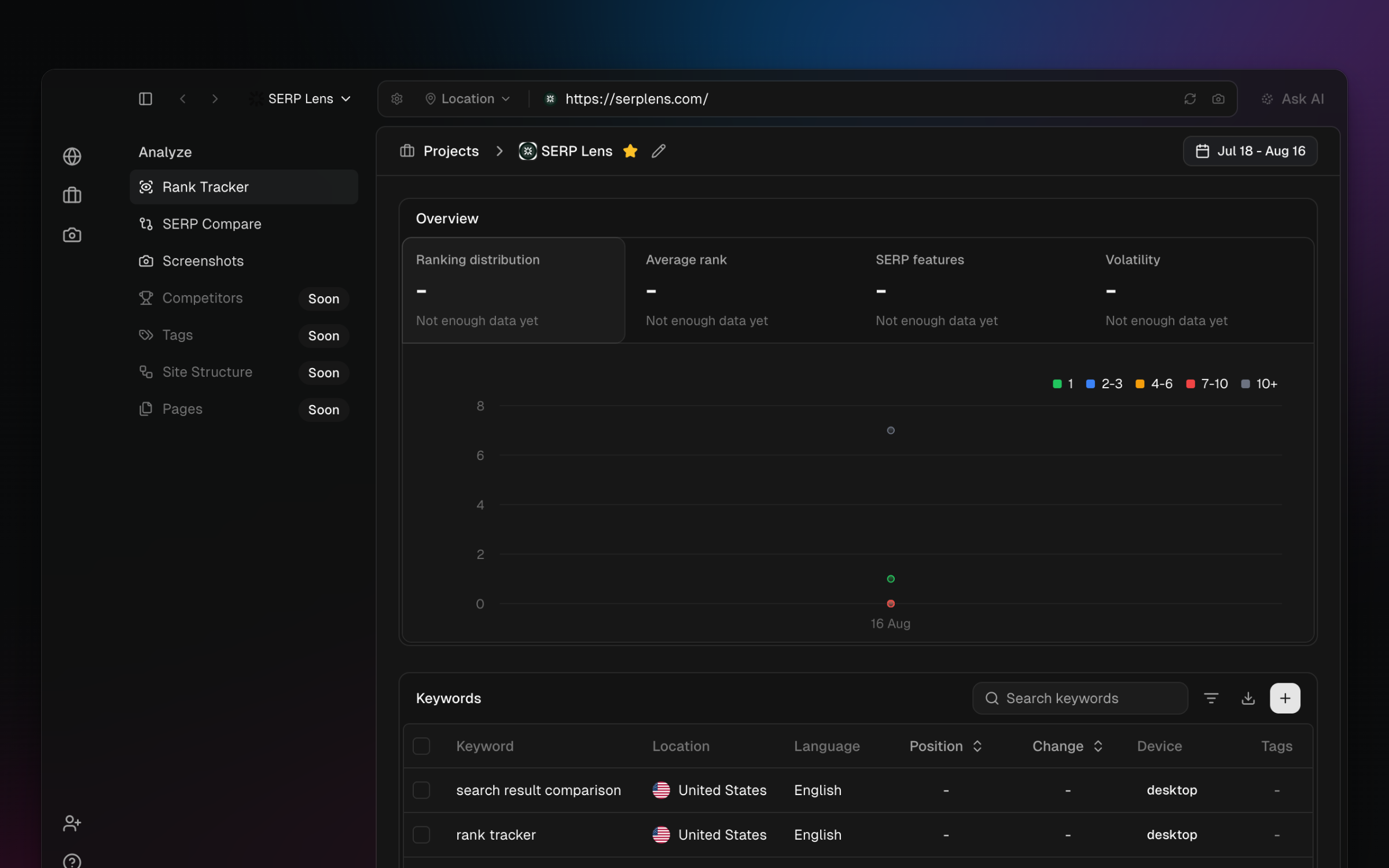Invite a user with the add-person icon

72,823
